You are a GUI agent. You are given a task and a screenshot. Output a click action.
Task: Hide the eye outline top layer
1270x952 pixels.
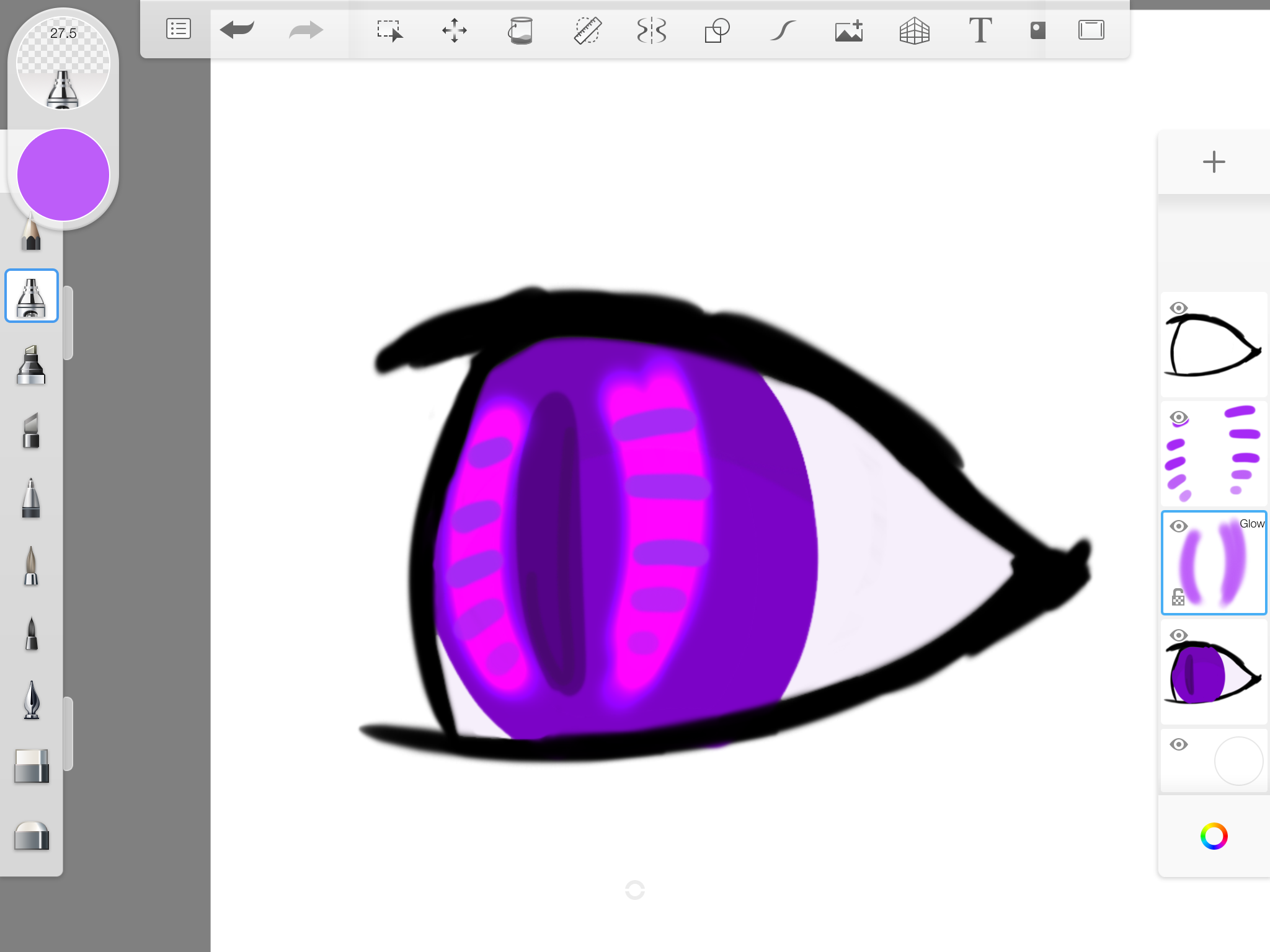(x=1179, y=308)
